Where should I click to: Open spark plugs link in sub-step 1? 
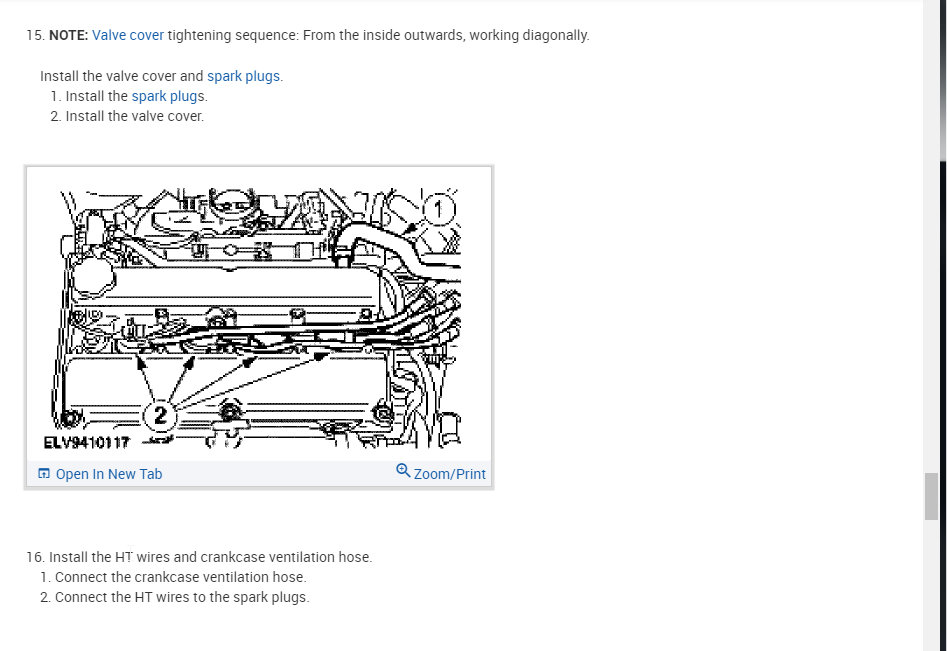[168, 96]
